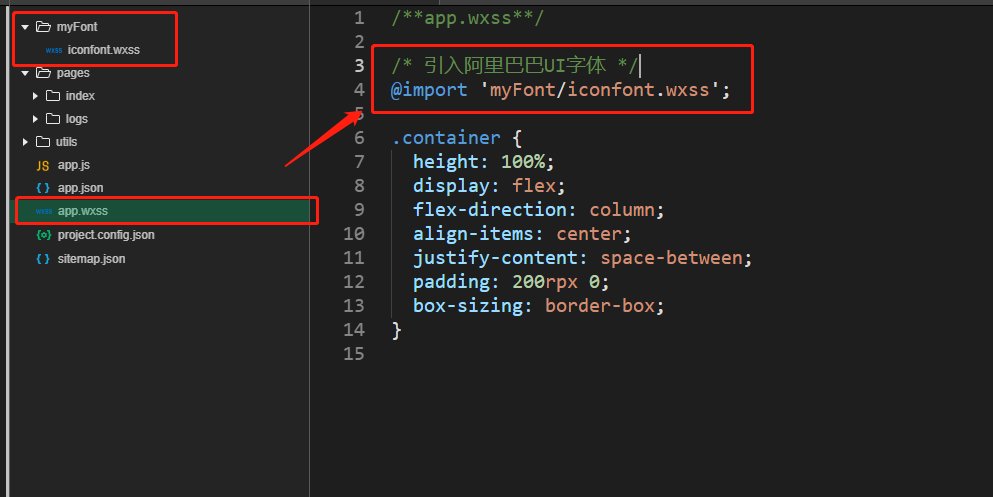The width and height of the screenshot is (993, 497).
Task: Click the 'display' property name
Action: 451,186
